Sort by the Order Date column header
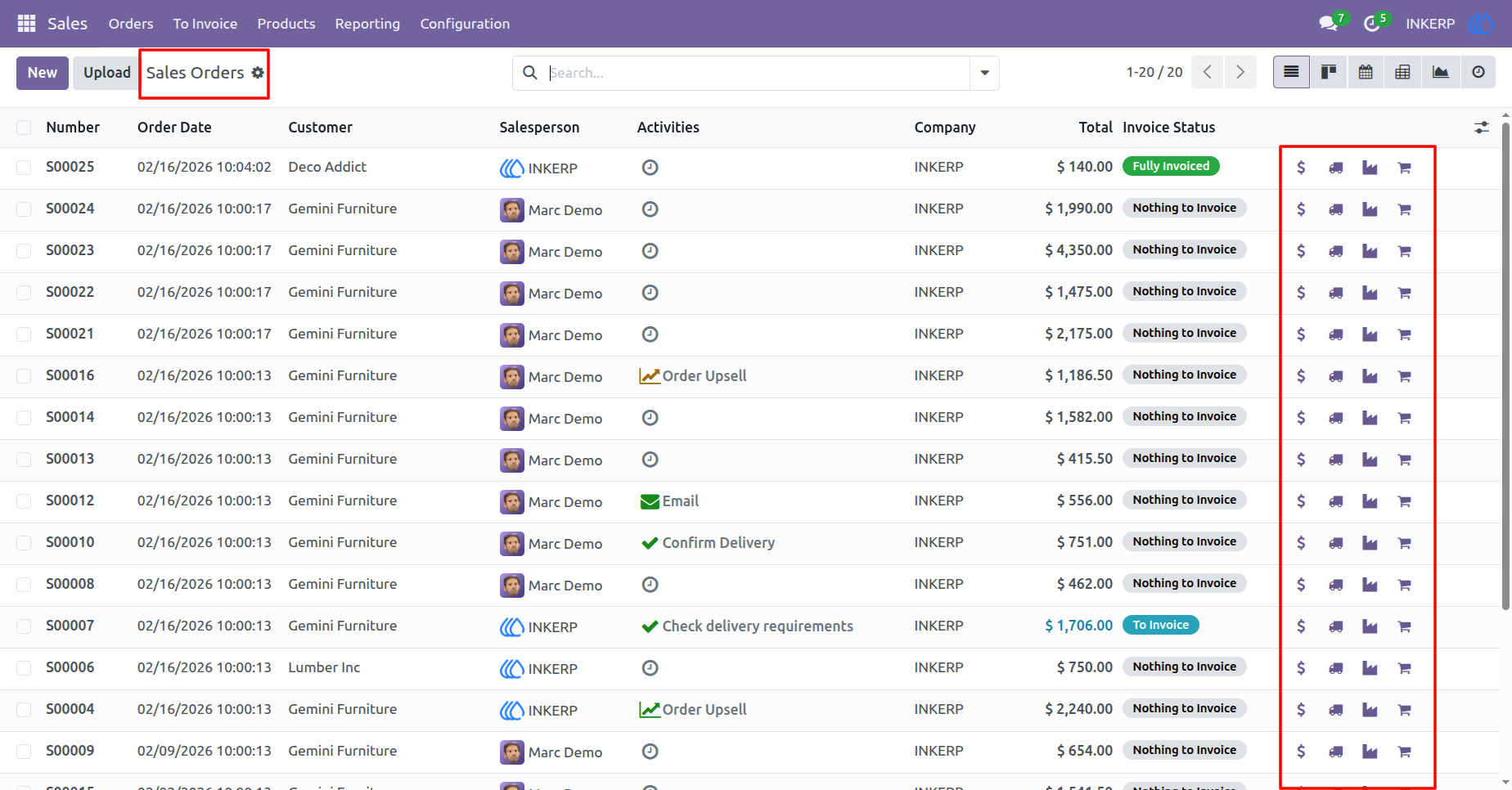This screenshot has height=790, width=1512. tap(174, 128)
